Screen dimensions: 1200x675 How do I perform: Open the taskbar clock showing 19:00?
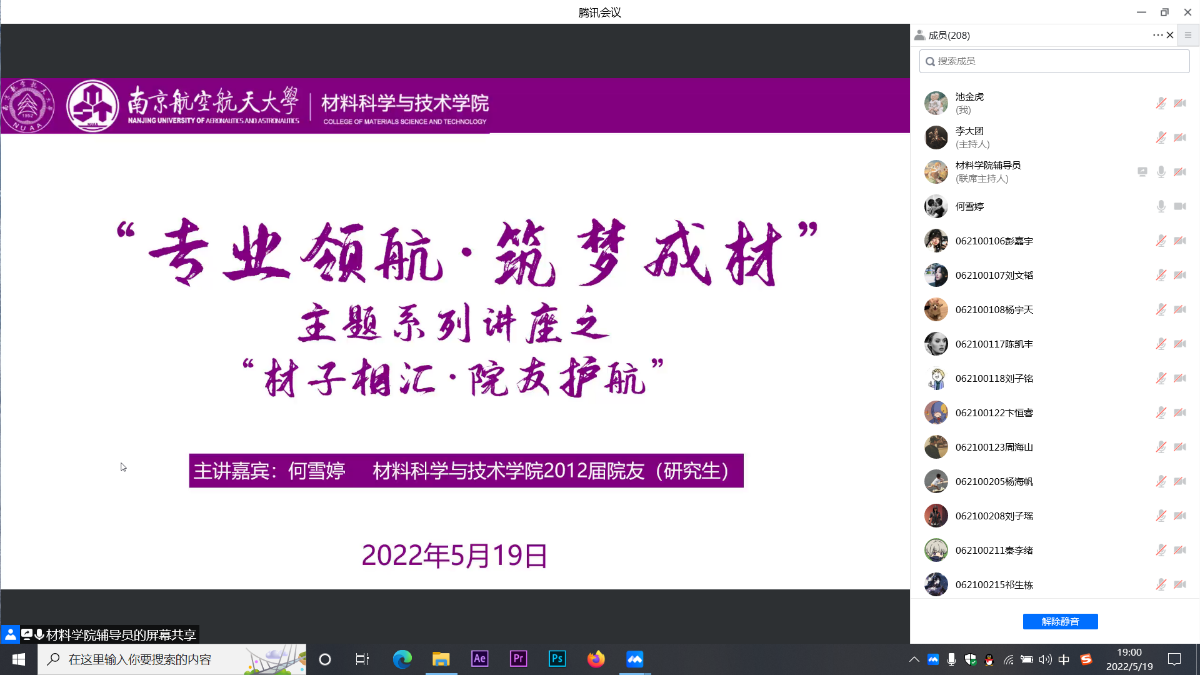tap(1129, 659)
